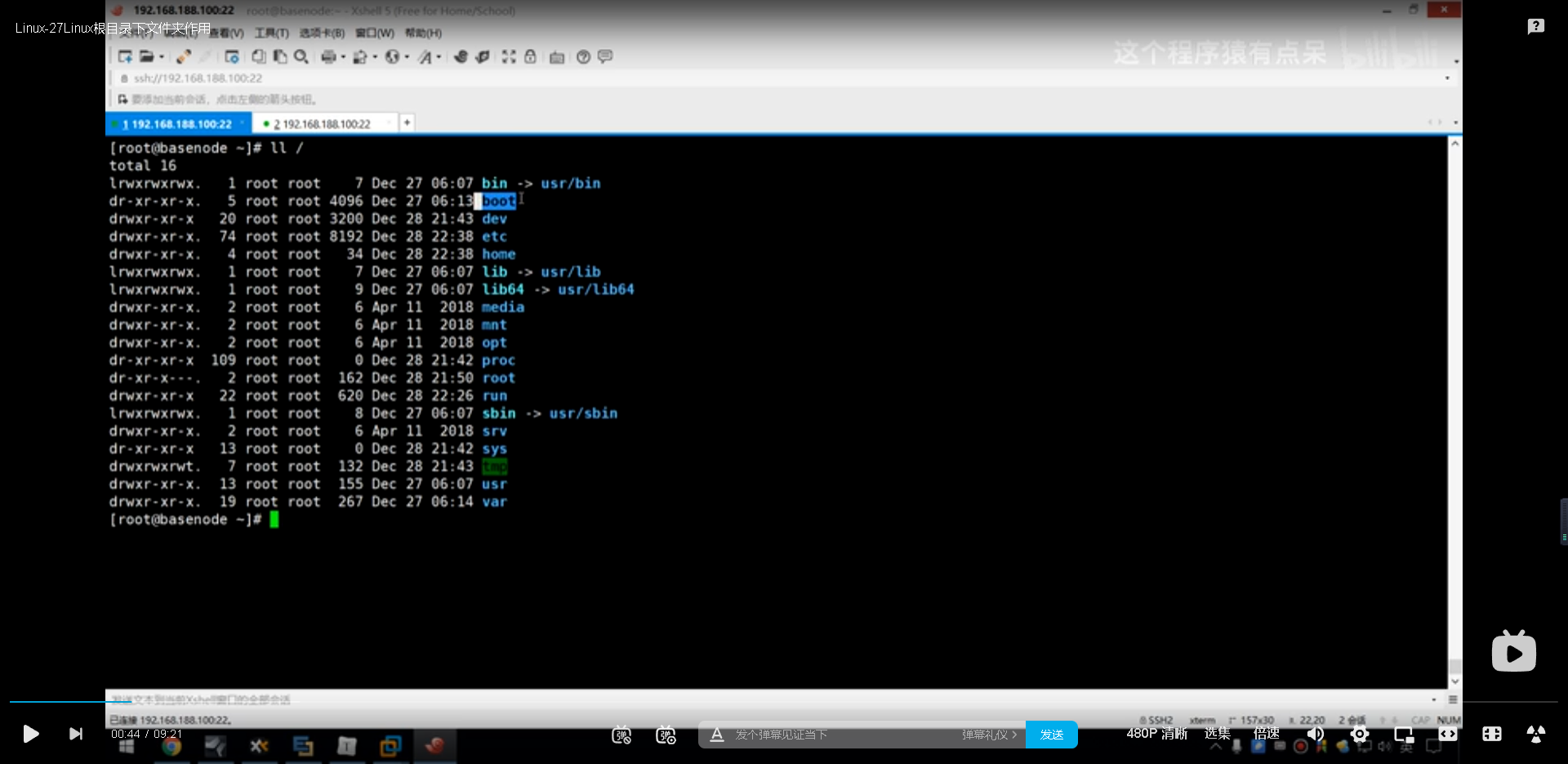Expand the Open folder dropdown arrow
The width and height of the screenshot is (1568, 764).
[161, 57]
